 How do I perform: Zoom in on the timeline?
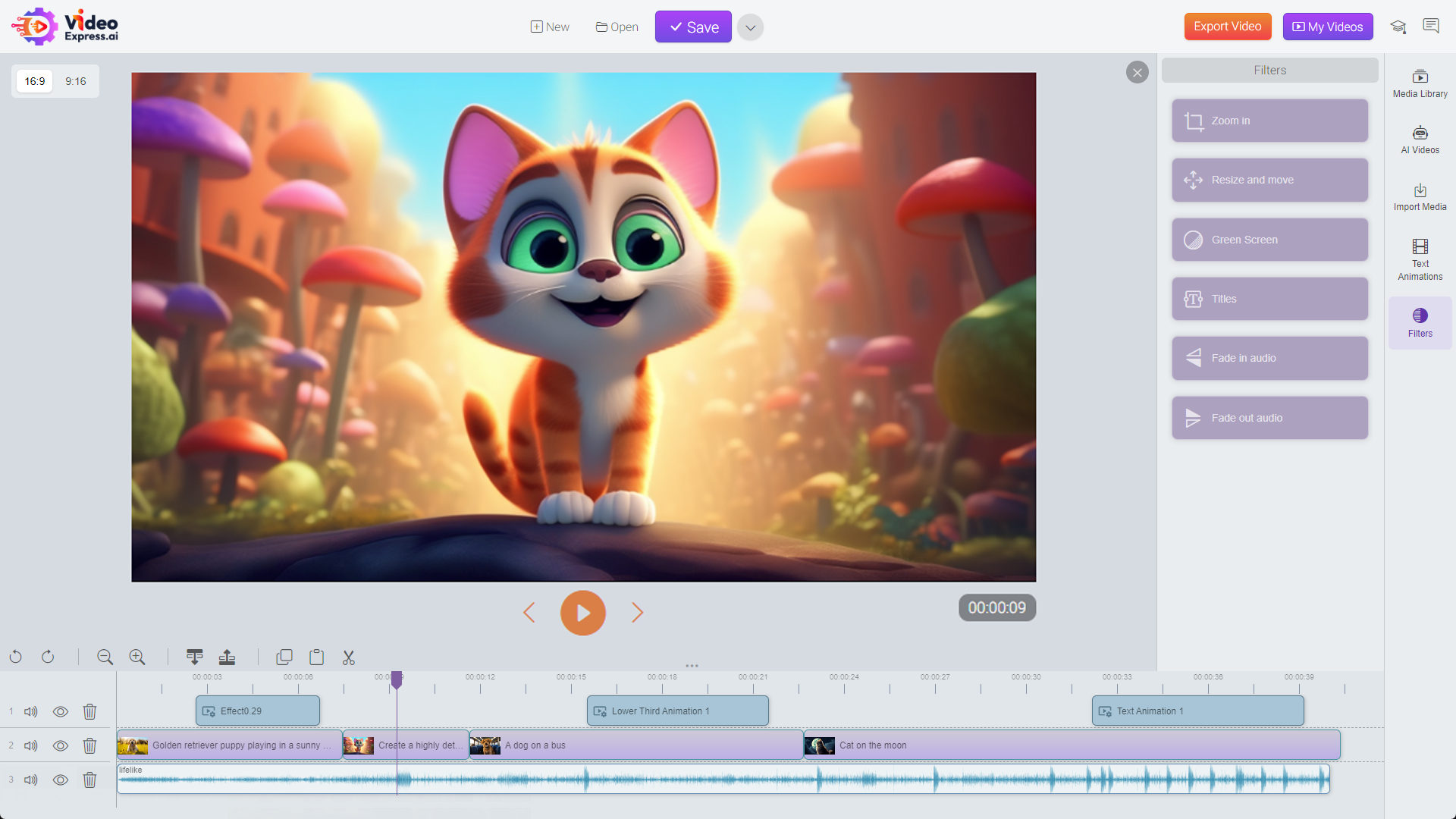[x=137, y=657]
